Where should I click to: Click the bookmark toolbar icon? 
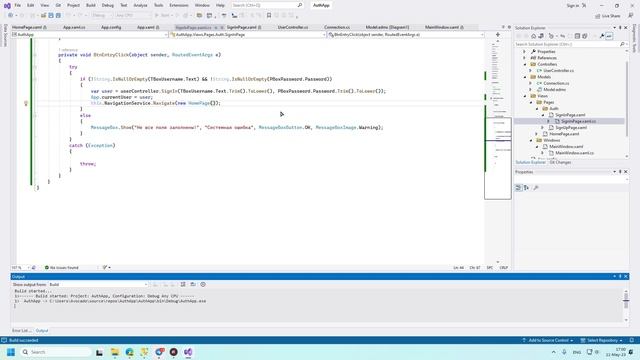[x=269, y=16]
